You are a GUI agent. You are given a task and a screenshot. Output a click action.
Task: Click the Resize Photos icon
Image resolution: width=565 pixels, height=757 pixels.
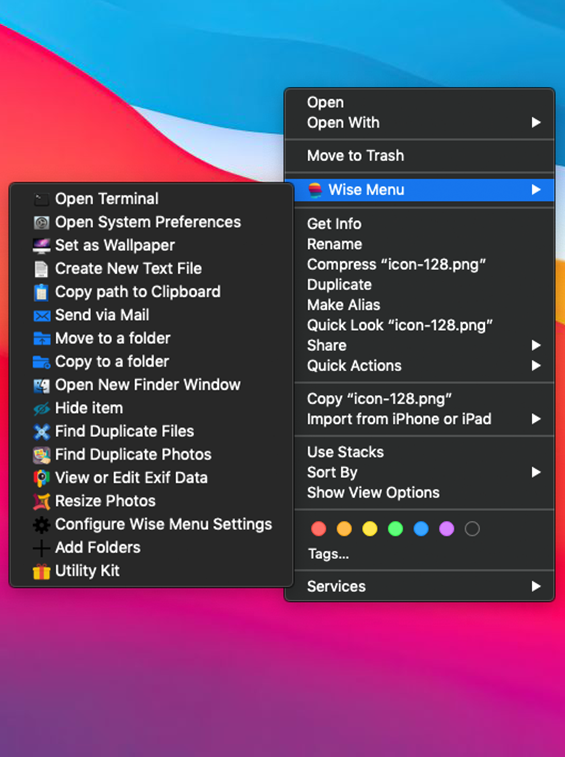(42, 501)
